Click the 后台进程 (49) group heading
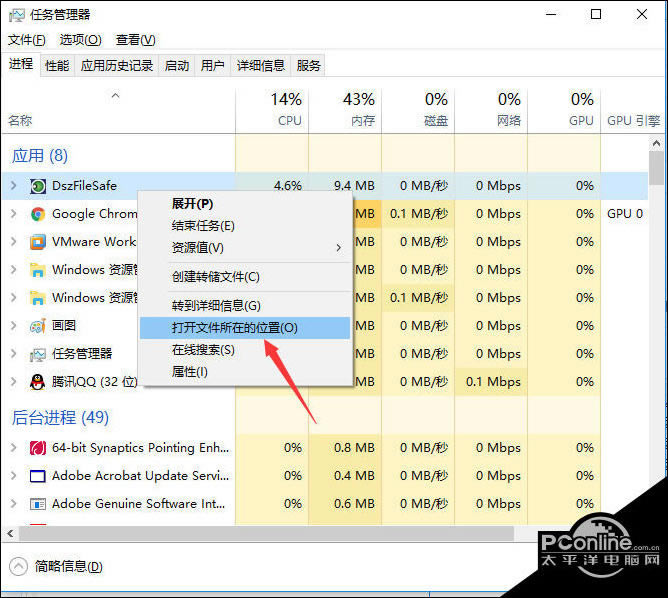 tap(60, 417)
